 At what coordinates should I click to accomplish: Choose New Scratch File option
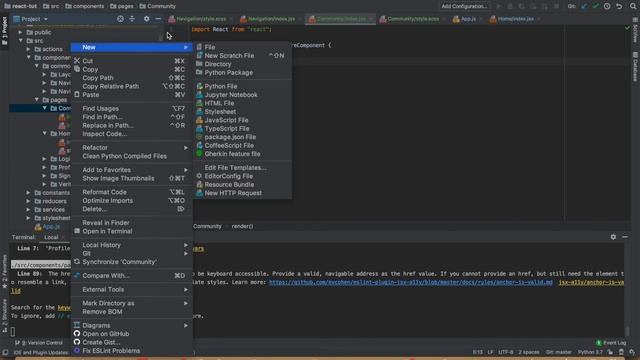coord(229,56)
